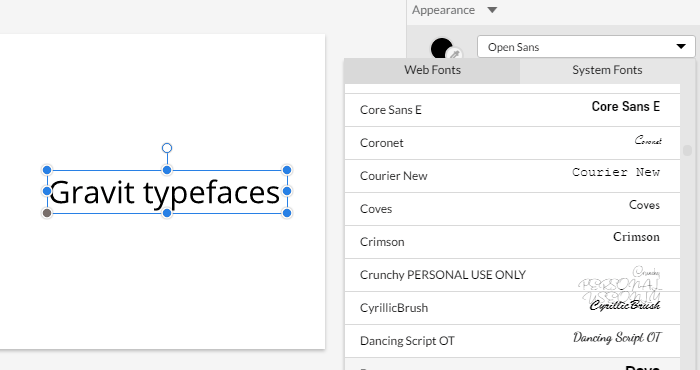Collapse the Appearance section arrow
This screenshot has height=370, width=700.
pyautogui.click(x=492, y=10)
